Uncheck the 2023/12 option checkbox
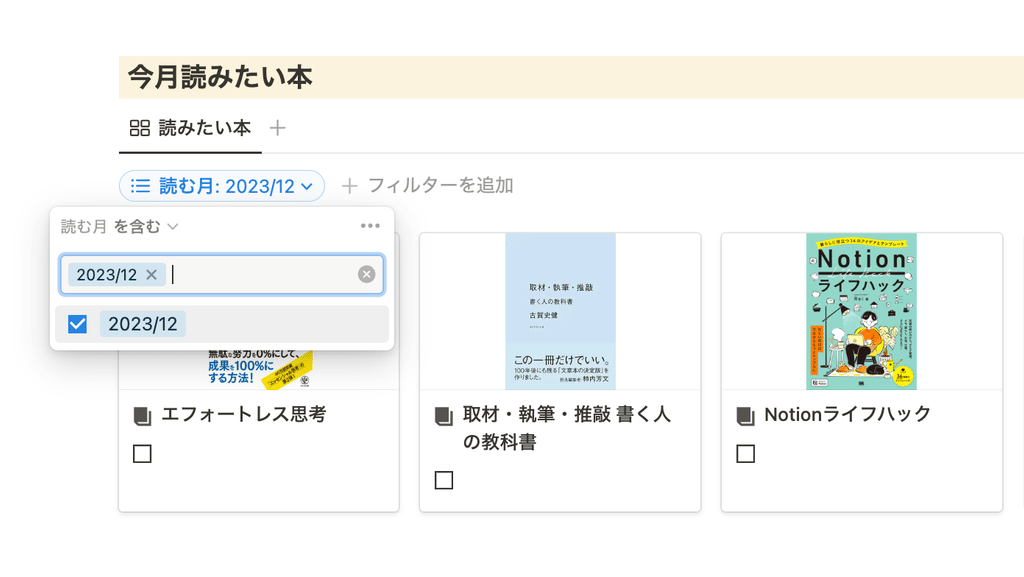The width and height of the screenshot is (1024, 577). click(x=77, y=324)
